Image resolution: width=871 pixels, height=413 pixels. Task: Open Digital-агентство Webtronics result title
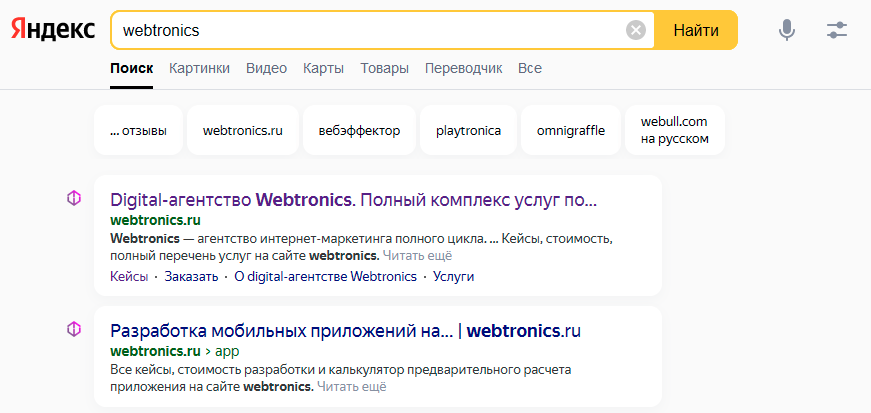click(353, 199)
